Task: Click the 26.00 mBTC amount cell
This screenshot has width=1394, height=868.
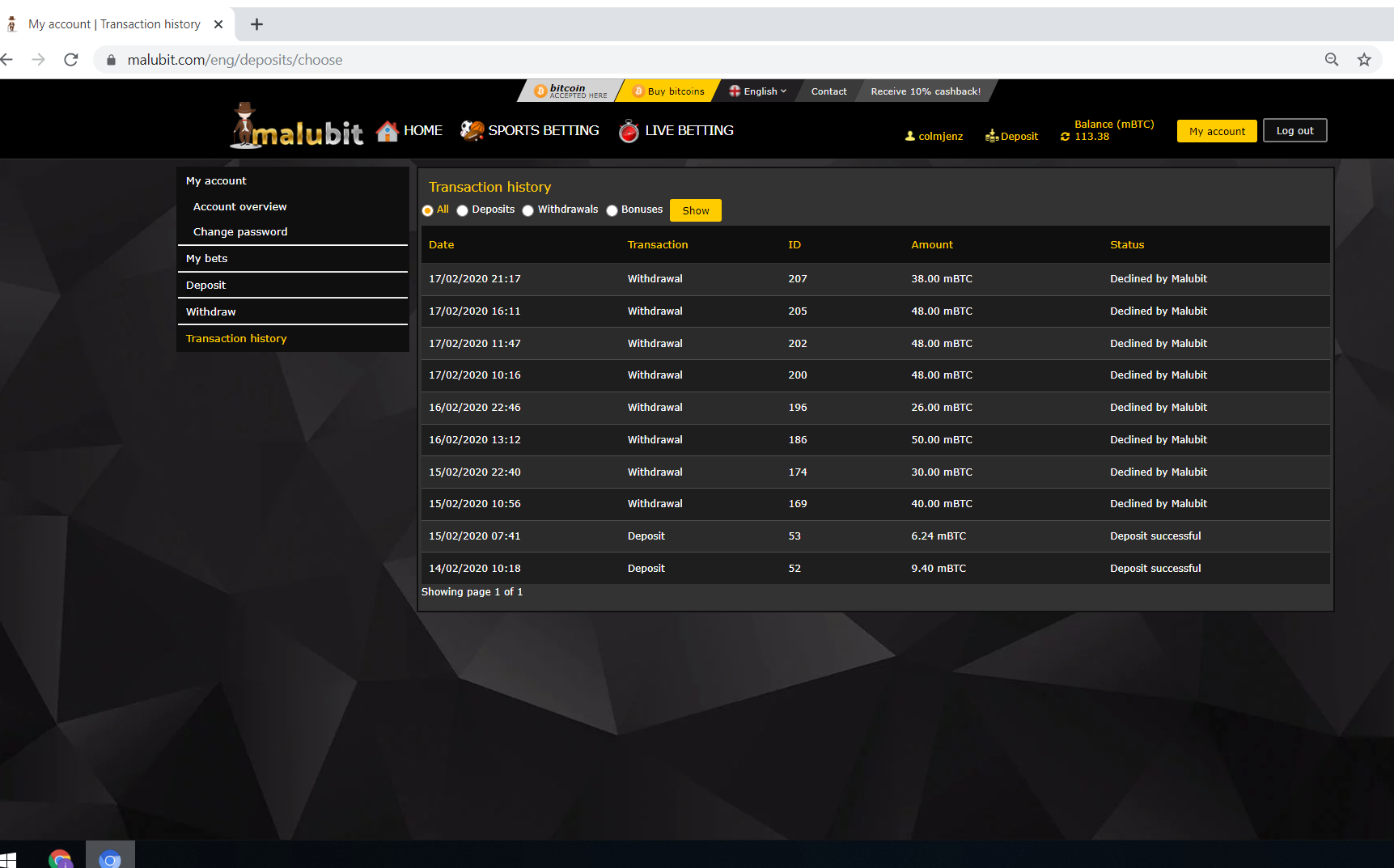Action: pyautogui.click(x=942, y=408)
